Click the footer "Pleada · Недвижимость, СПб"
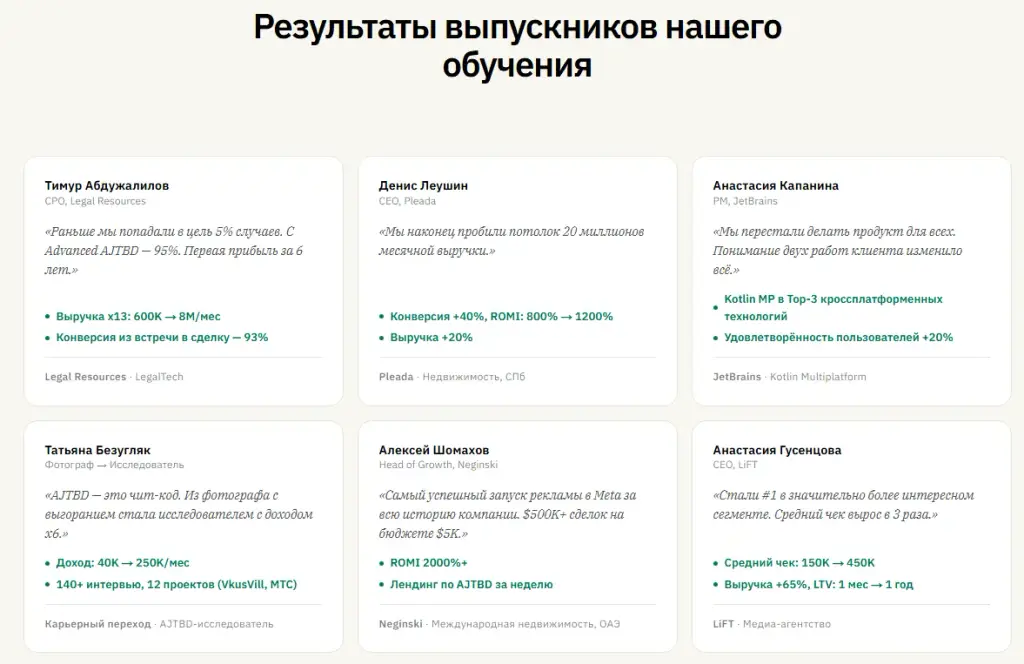The width and height of the screenshot is (1024, 664). 452,377
